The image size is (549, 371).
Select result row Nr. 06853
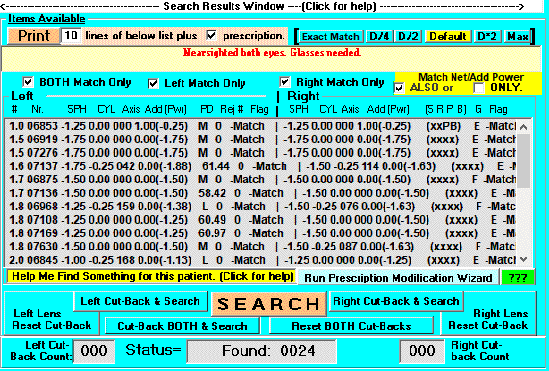261,126
